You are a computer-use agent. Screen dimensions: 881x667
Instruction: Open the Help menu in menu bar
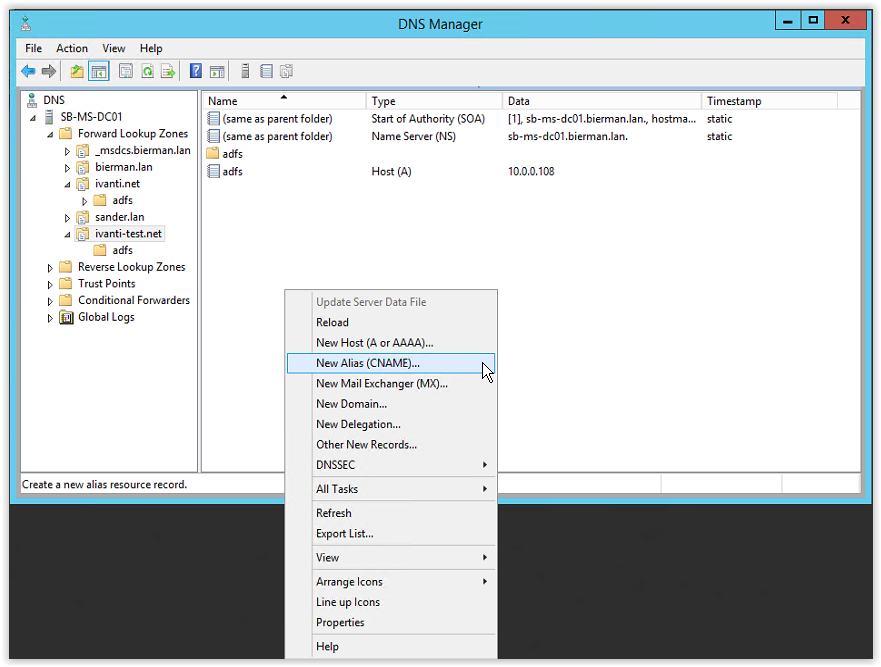151,48
